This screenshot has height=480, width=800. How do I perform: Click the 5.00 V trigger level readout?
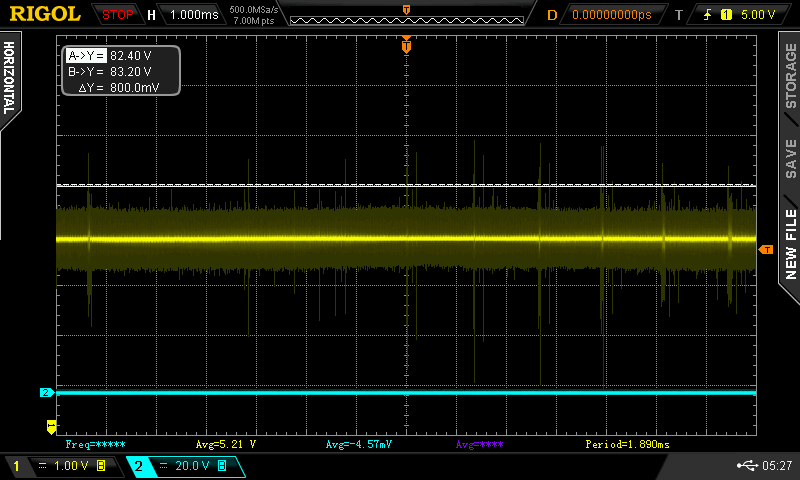(x=757, y=15)
